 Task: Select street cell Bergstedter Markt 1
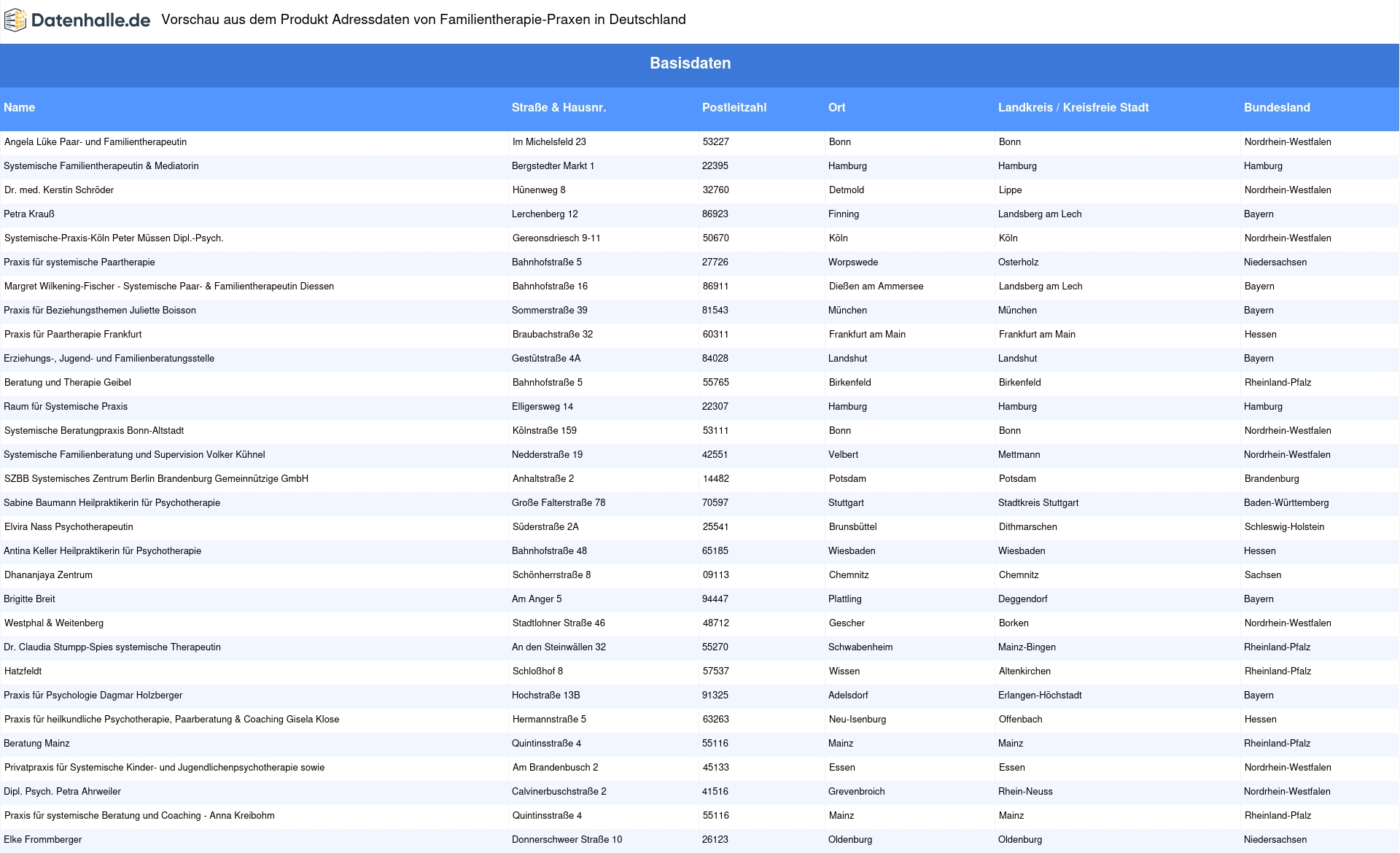553,166
